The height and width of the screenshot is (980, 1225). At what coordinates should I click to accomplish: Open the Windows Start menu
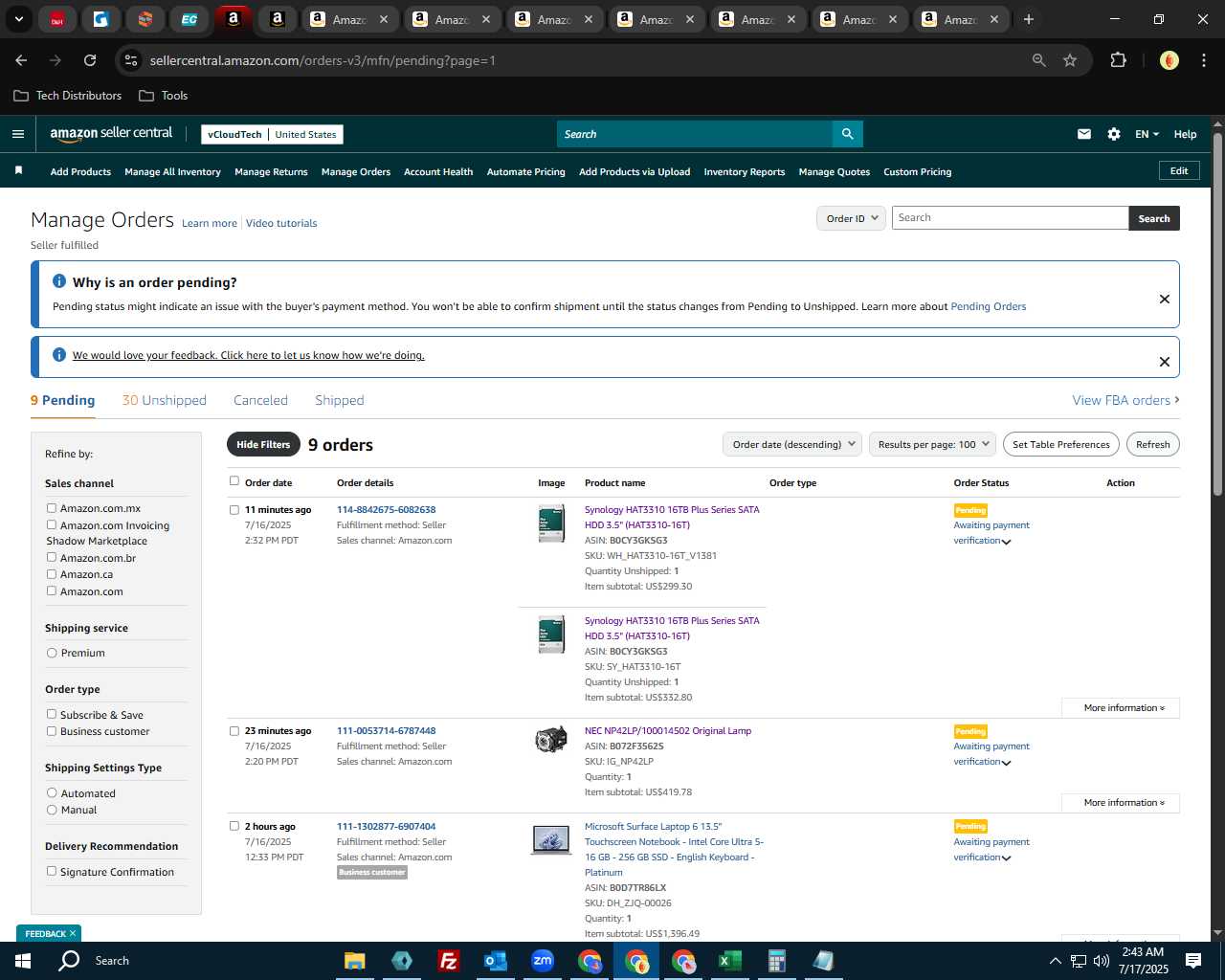23,961
